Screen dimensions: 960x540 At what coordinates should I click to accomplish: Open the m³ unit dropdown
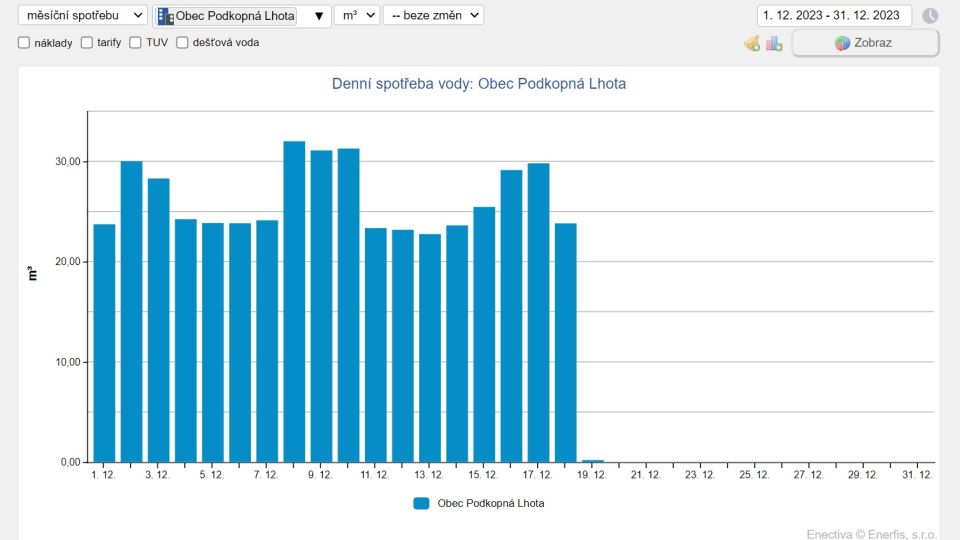pos(357,15)
